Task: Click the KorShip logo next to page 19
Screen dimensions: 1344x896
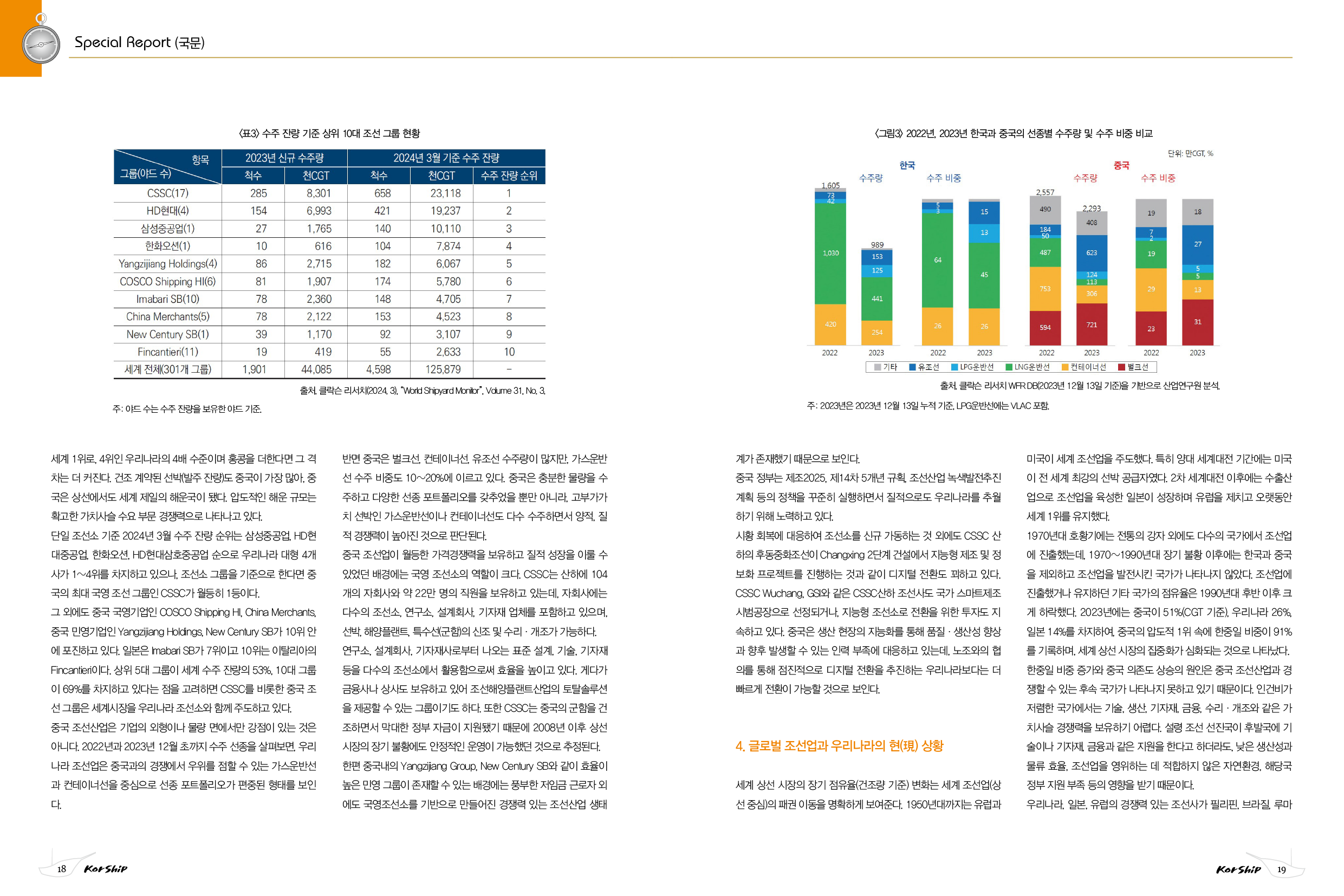Action: coord(1238,869)
